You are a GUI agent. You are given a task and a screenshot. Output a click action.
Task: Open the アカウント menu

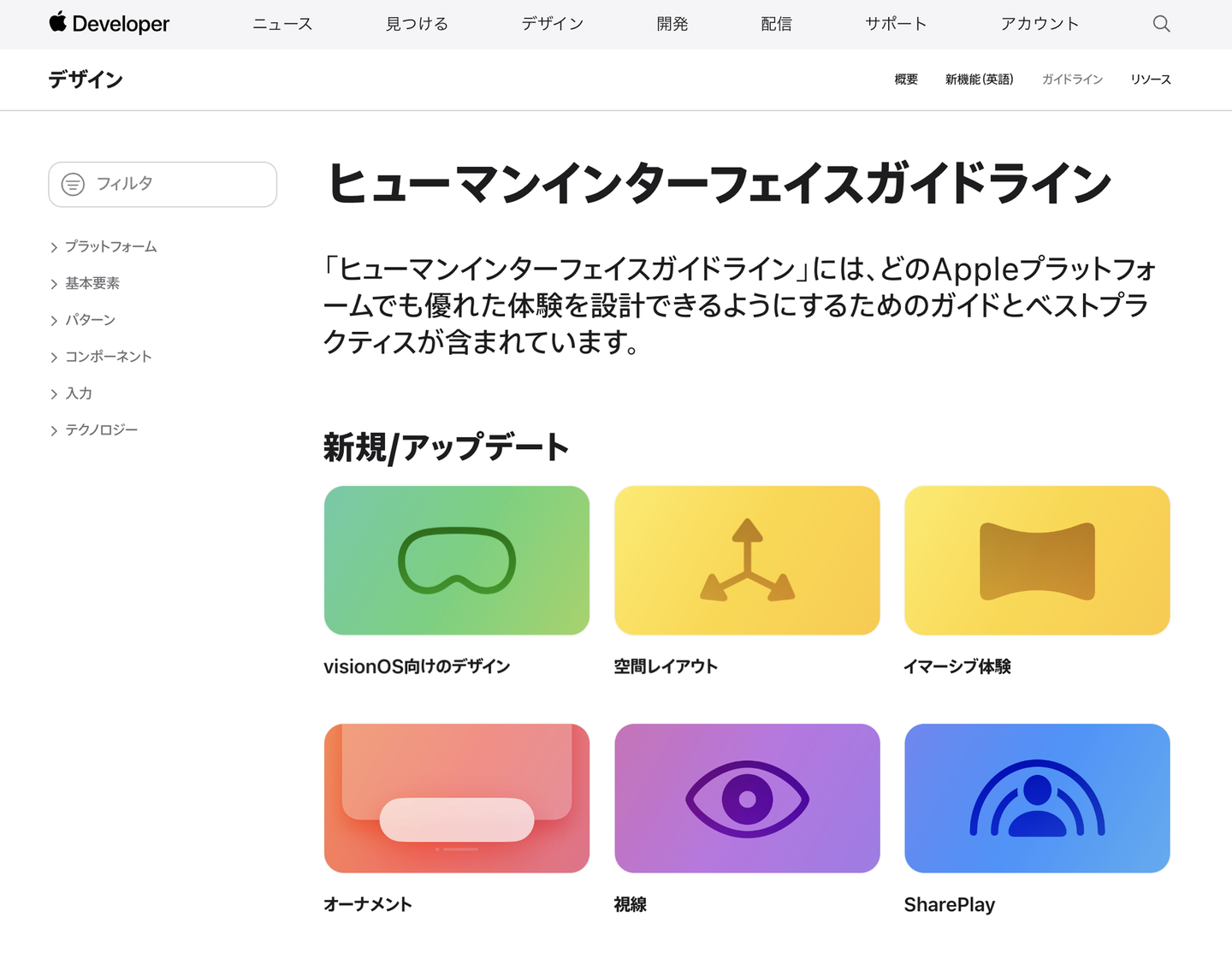(1039, 24)
